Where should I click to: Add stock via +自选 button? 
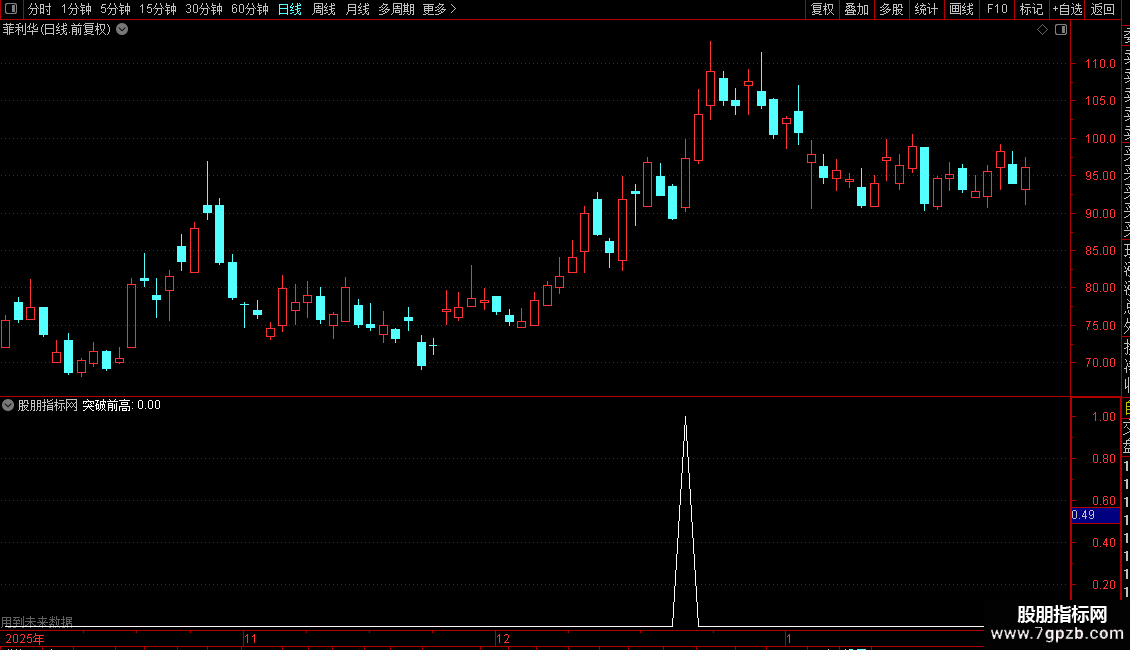tap(1067, 9)
